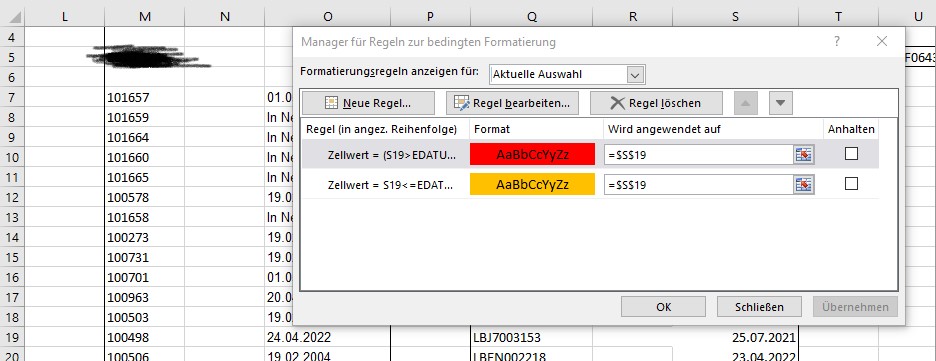This screenshot has width=936, height=361.
Task: Click cell containing 101665
Action: pyautogui.click(x=144, y=177)
